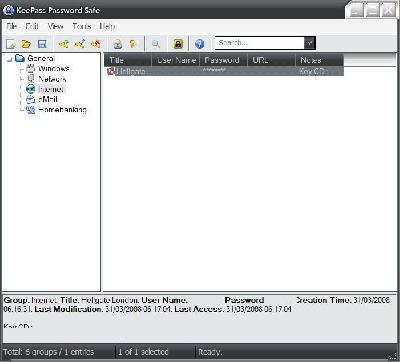Lock workspace with padlock icon
The width and height of the screenshot is (400, 362).
pos(178,44)
